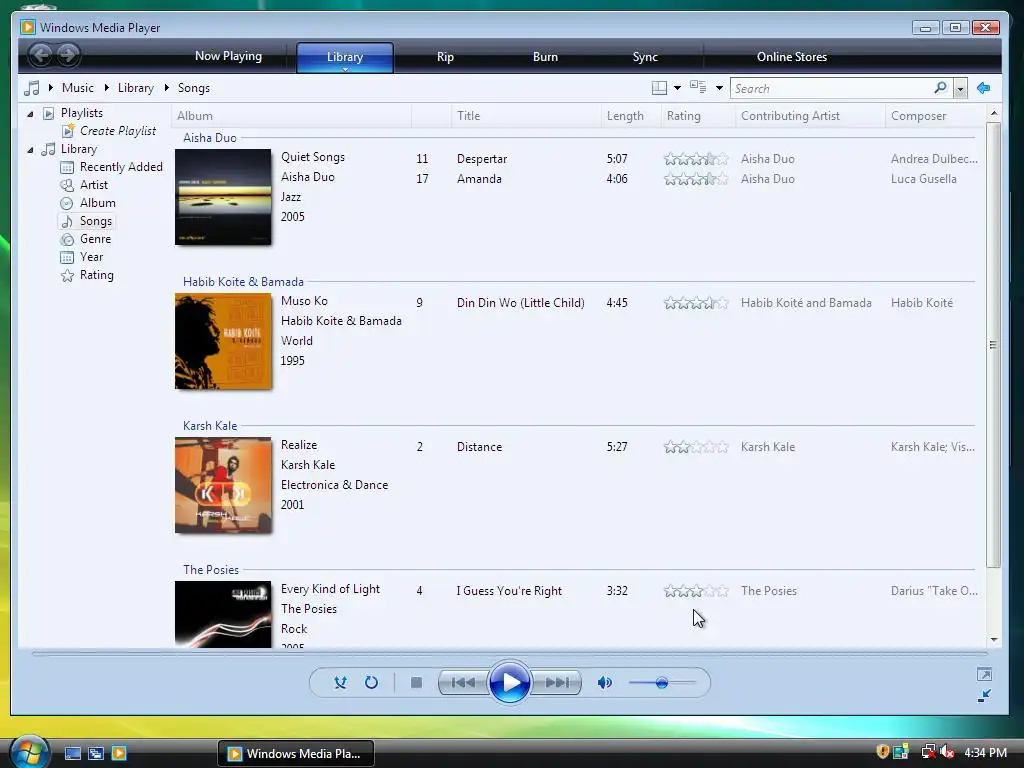This screenshot has height=768, width=1024.
Task: Click the blue list pane arrow
Action: coord(984,88)
